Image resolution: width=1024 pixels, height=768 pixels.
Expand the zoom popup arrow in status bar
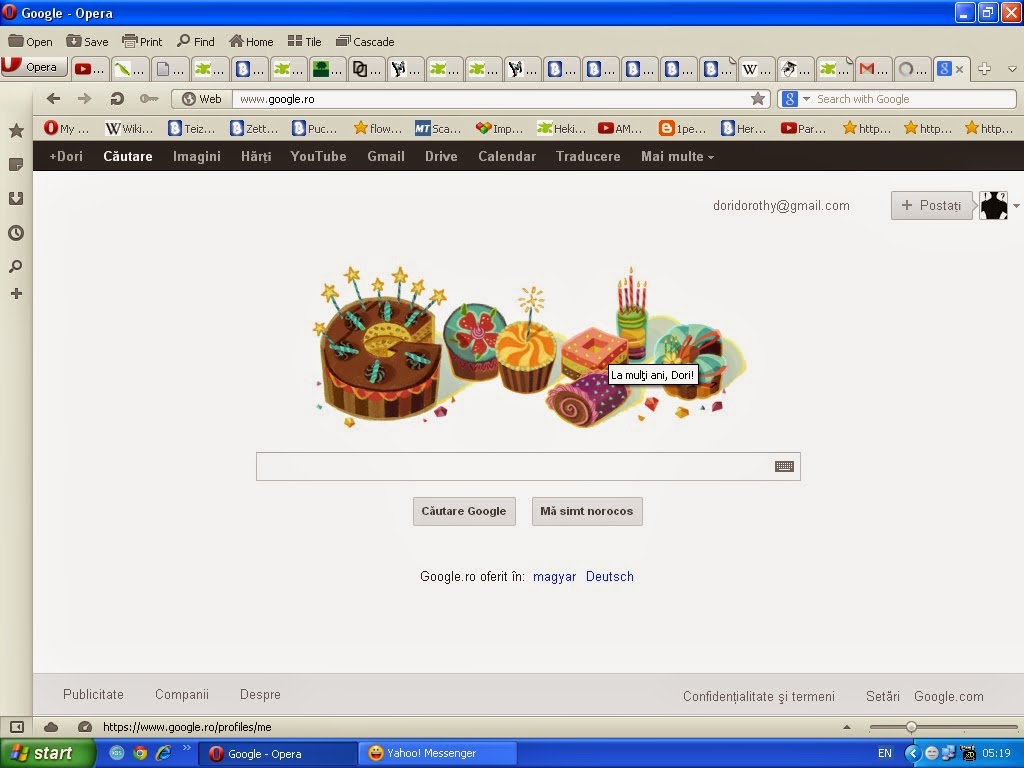[x=847, y=727]
